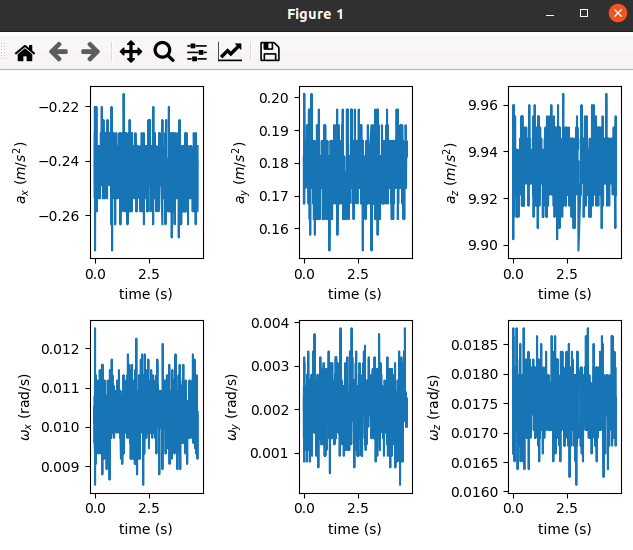
Task: Select the a_z acceleration plot area
Action: tap(565, 172)
